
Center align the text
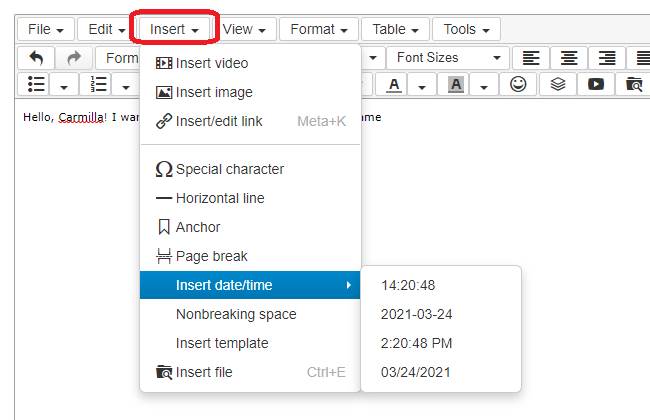[x=569, y=58]
